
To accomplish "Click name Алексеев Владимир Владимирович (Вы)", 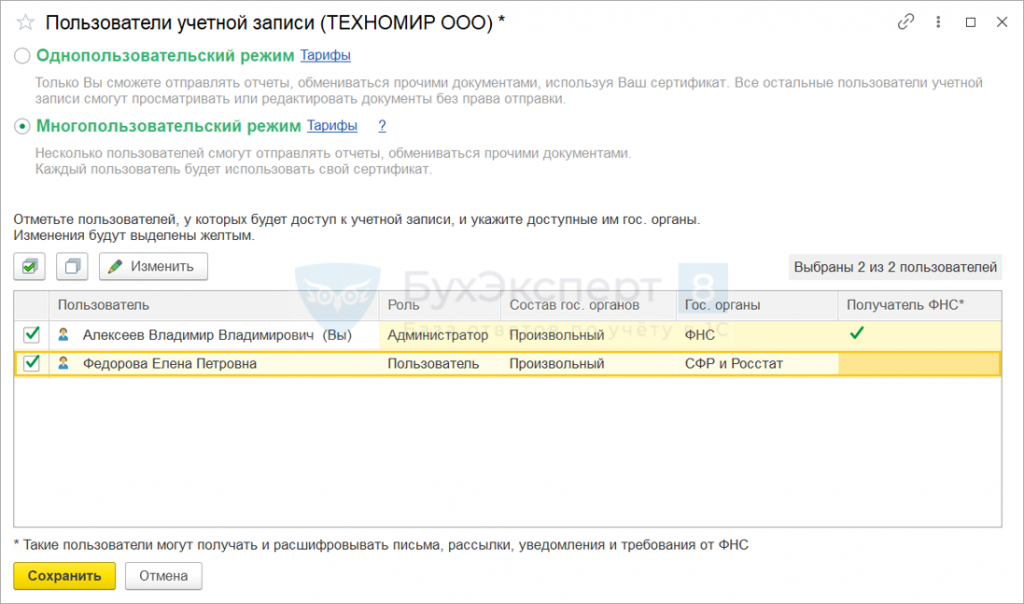I will (x=217, y=335).
